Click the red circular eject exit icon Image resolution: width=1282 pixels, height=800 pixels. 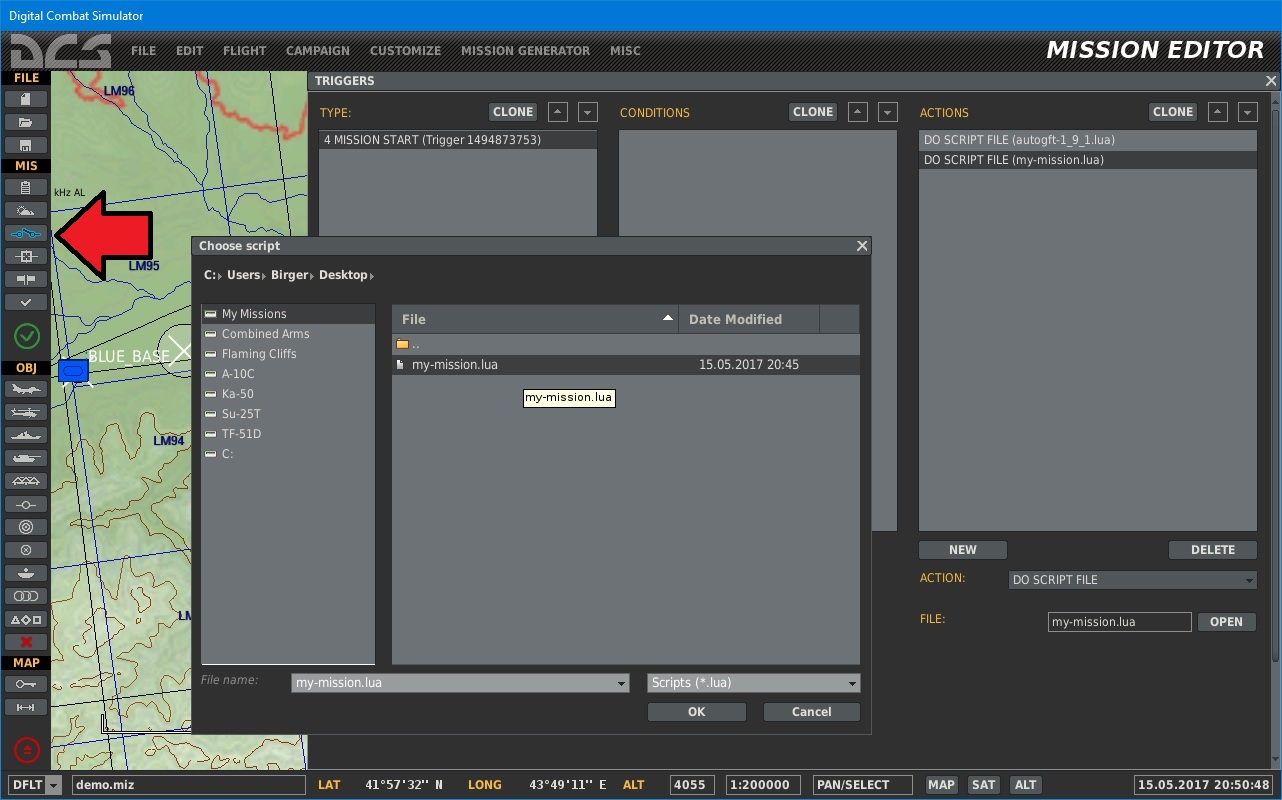point(27,749)
